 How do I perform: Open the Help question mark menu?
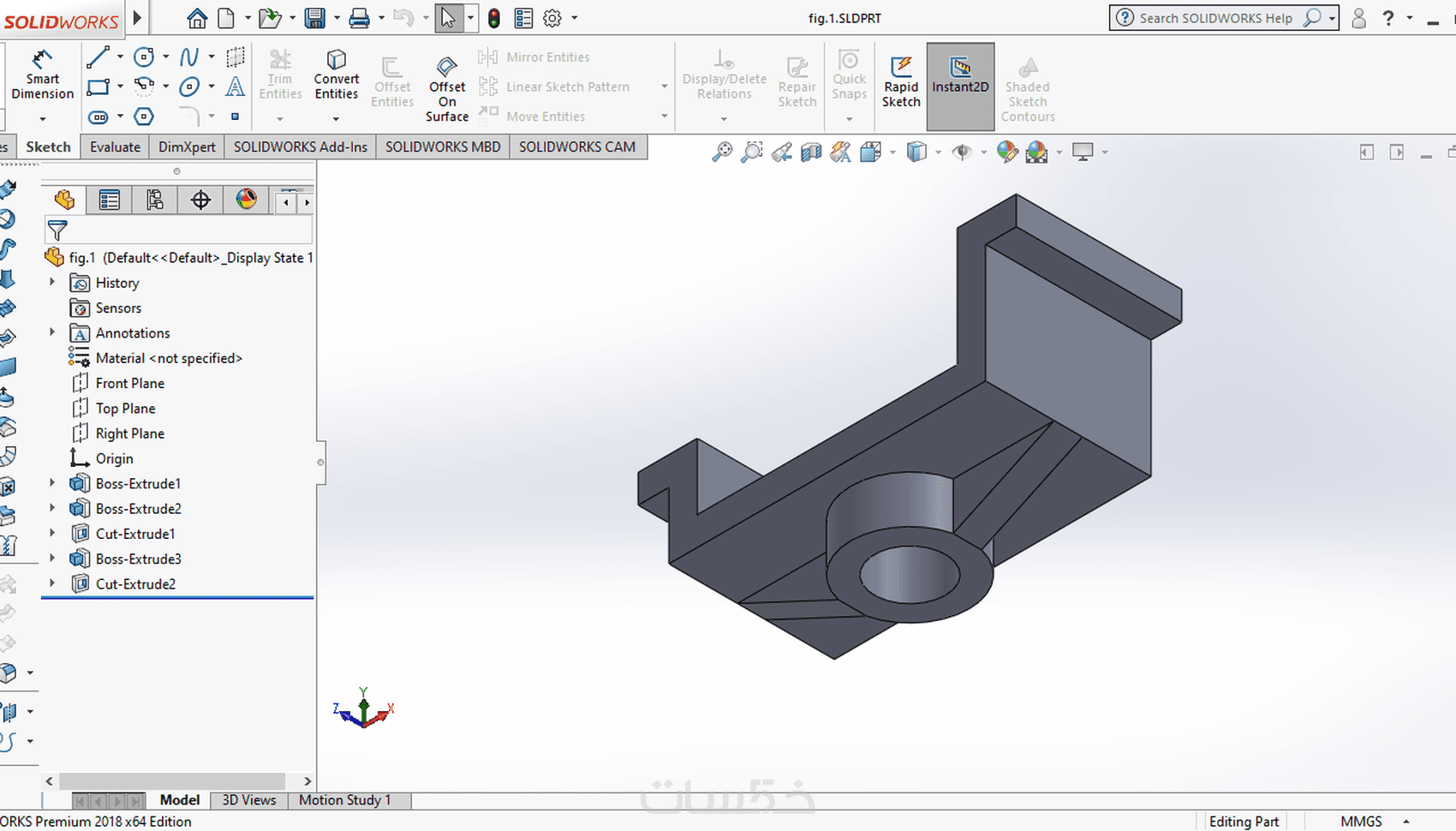click(x=1388, y=18)
